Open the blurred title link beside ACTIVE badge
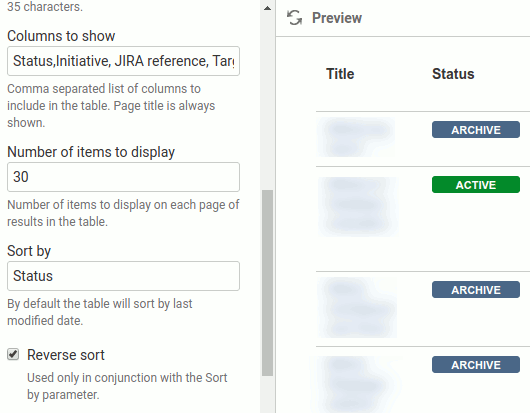Image resolution: width=530 pixels, height=413 pixels. coord(358,206)
